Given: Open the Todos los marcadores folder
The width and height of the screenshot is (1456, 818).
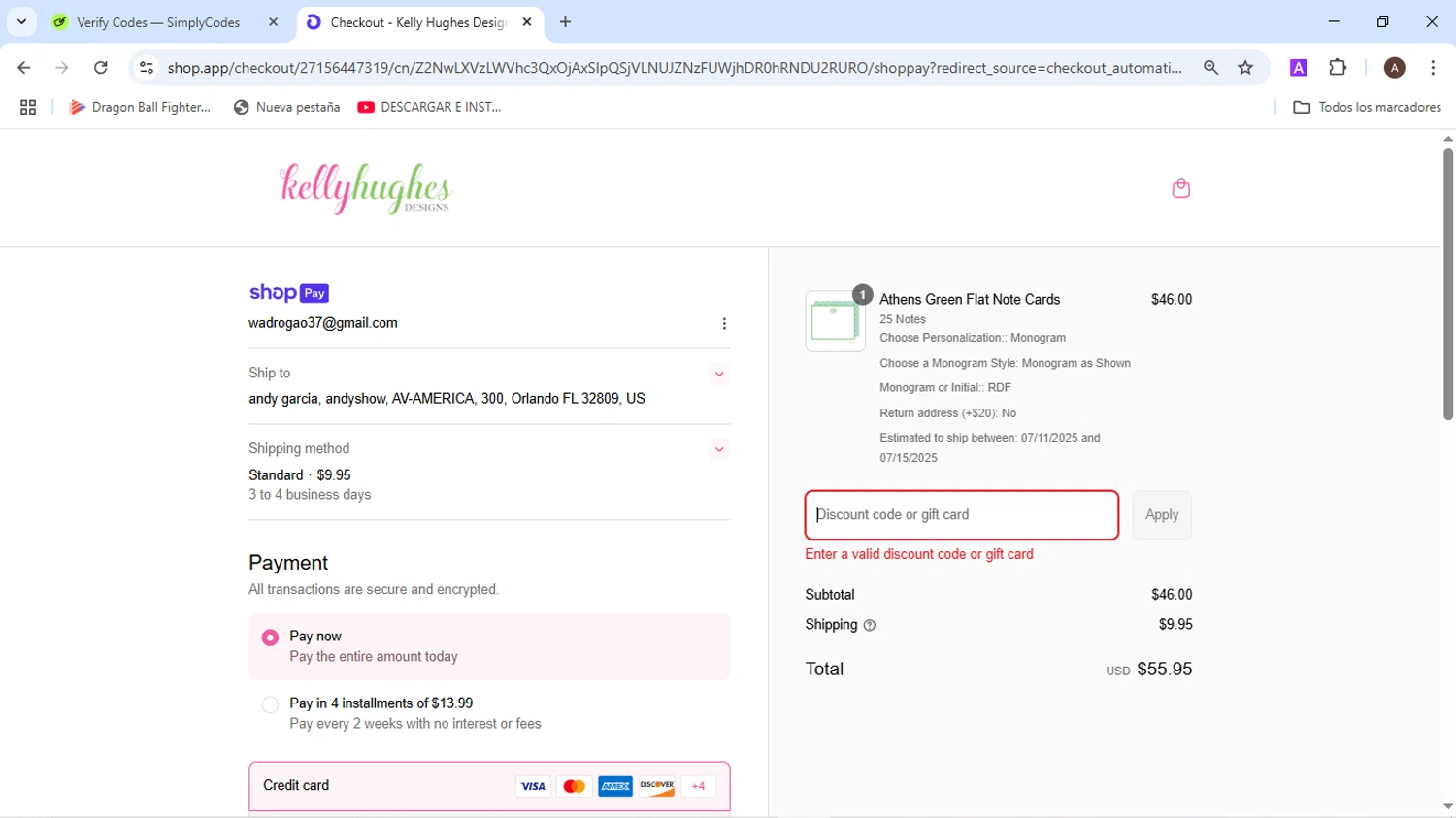Looking at the screenshot, I should point(1368,108).
